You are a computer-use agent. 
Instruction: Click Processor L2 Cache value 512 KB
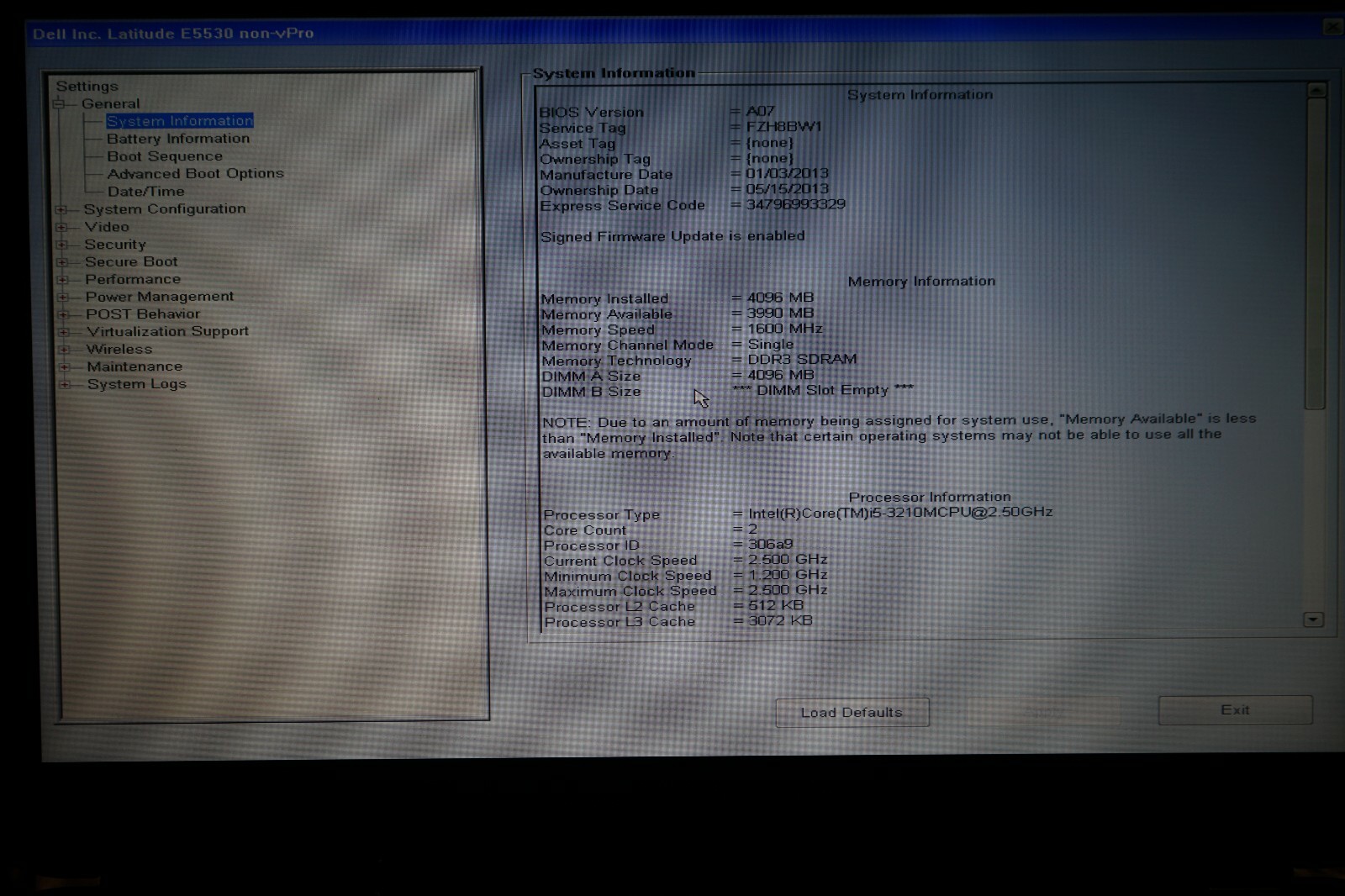coord(776,605)
